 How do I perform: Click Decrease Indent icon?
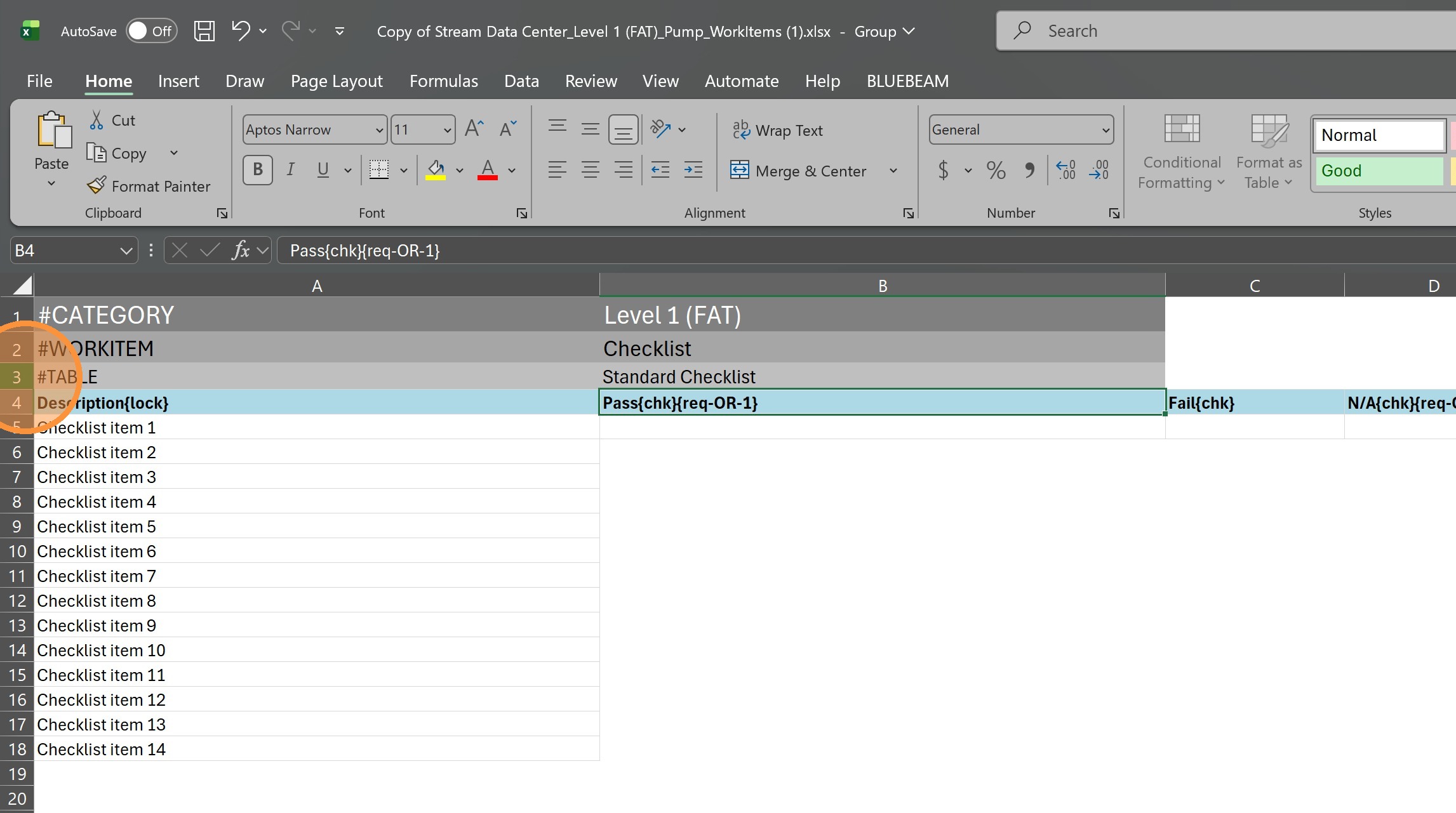(x=660, y=169)
